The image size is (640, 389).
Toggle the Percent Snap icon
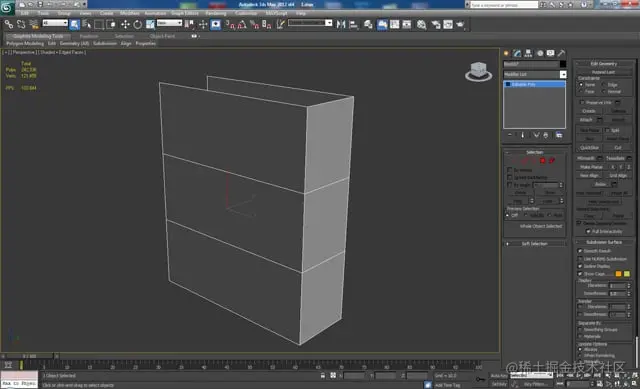pos(255,24)
